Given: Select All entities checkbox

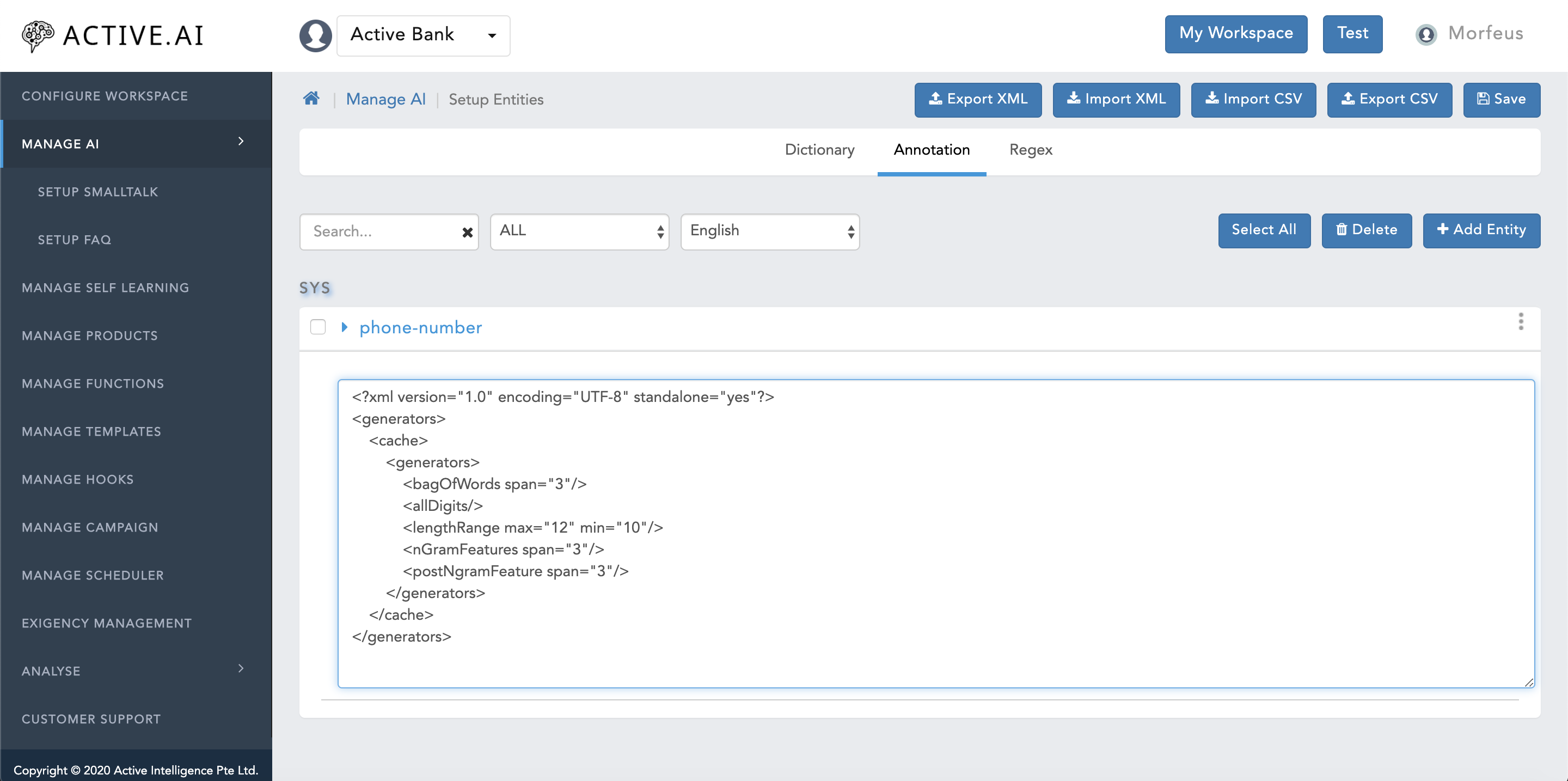Looking at the screenshot, I should click(x=1264, y=230).
